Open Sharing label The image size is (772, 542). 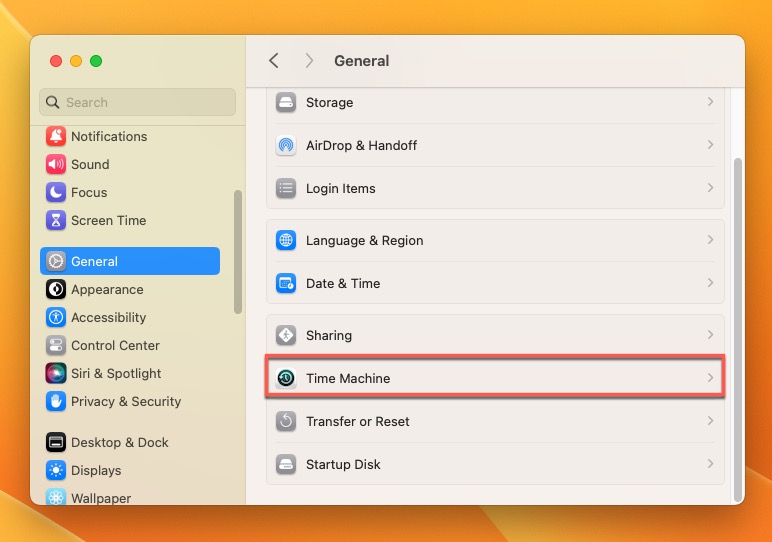click(329, 335)
